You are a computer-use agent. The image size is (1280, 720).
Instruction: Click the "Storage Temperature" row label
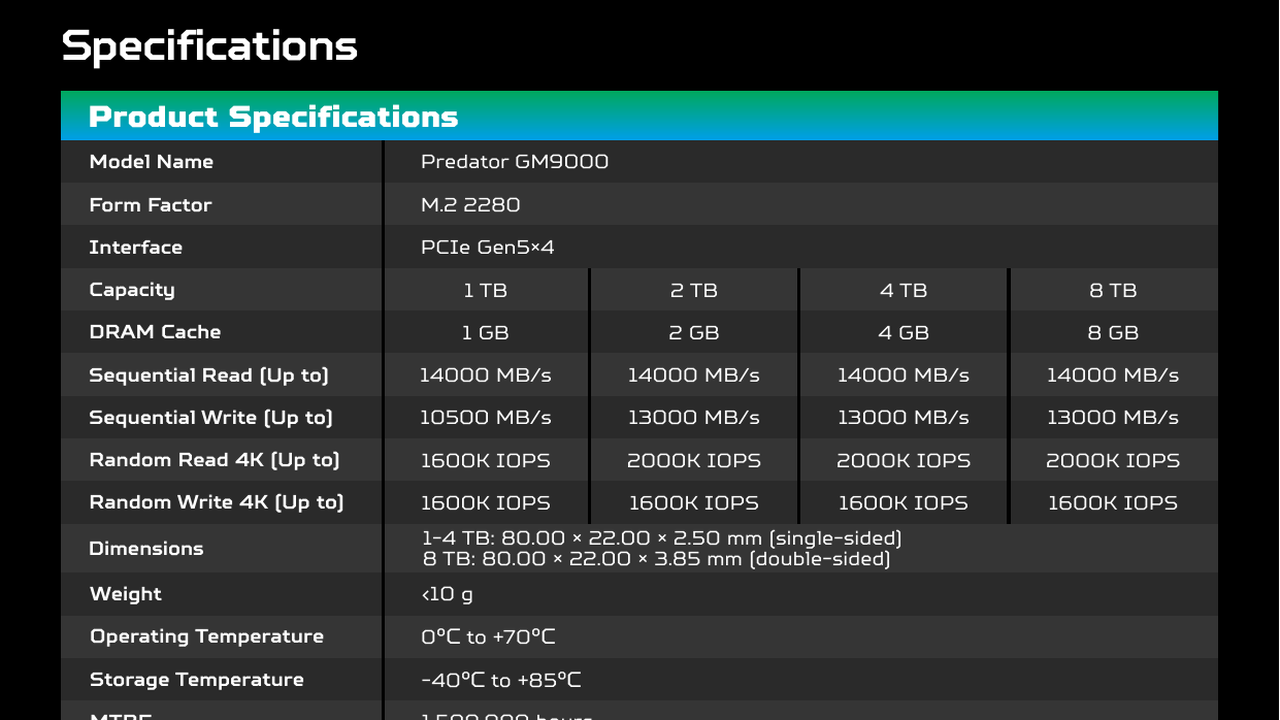(196, 680)
